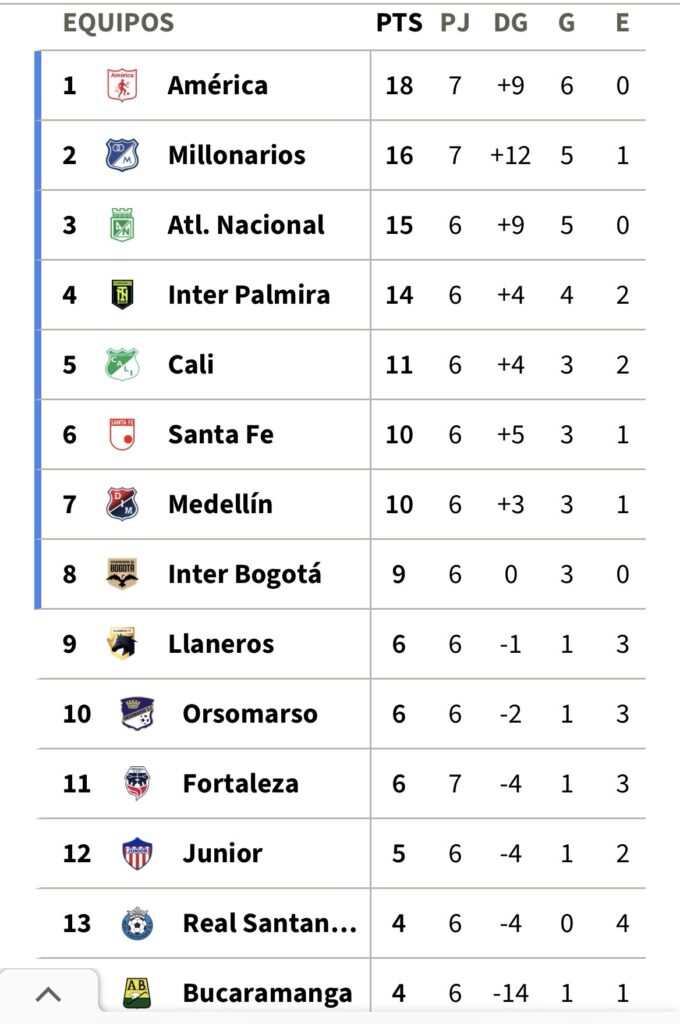
Task: Open the Orsomarso team name link
Action: (249, 714)
